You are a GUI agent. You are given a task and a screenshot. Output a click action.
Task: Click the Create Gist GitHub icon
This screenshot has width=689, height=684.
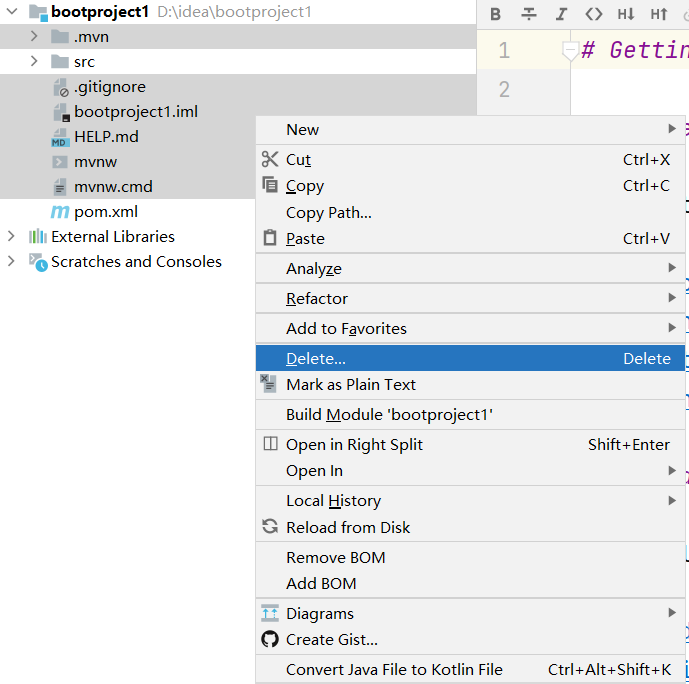click(x=269, y=639)
